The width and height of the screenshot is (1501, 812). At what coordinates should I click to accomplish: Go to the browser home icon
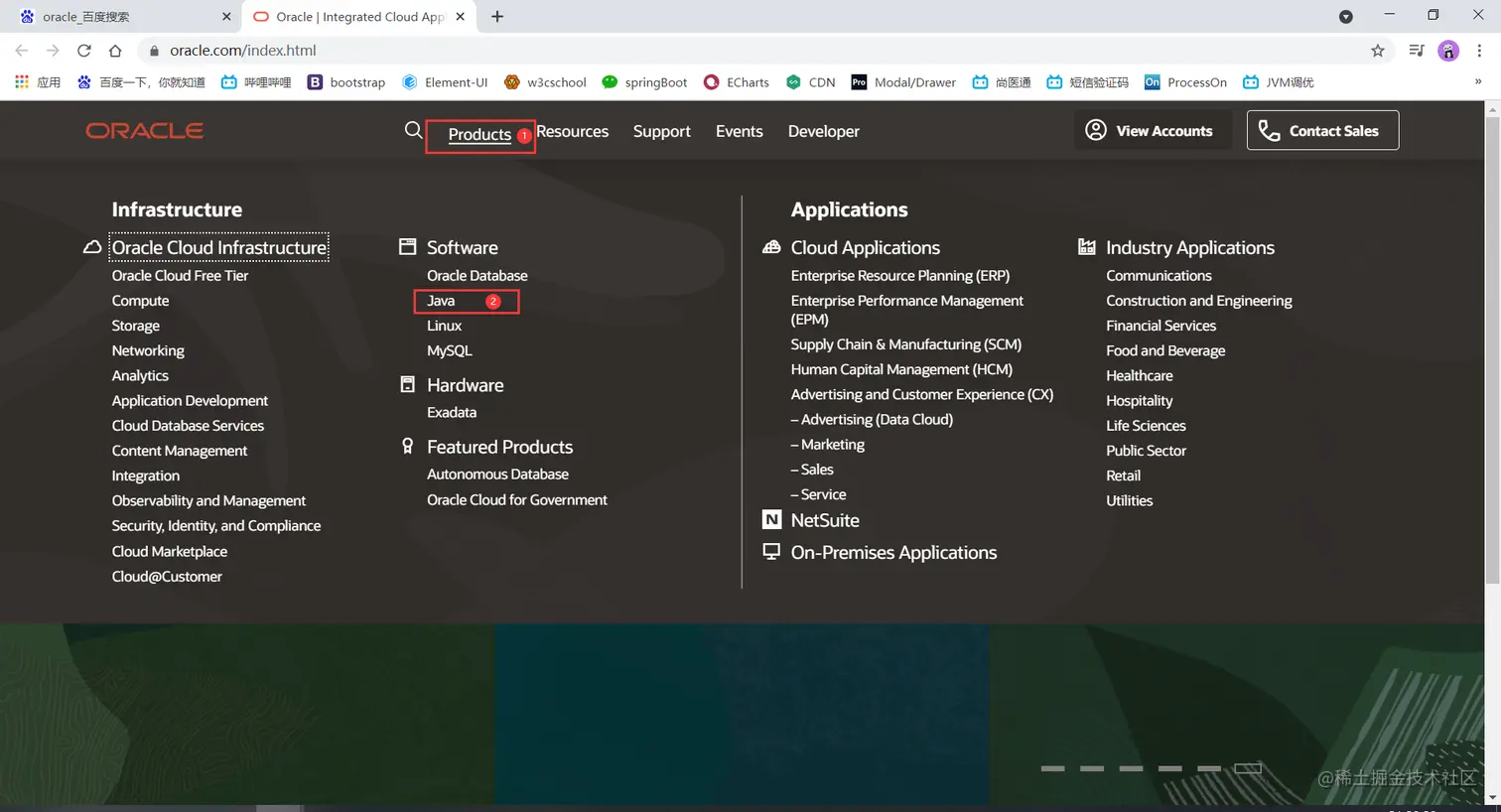[x=115, y=51]
